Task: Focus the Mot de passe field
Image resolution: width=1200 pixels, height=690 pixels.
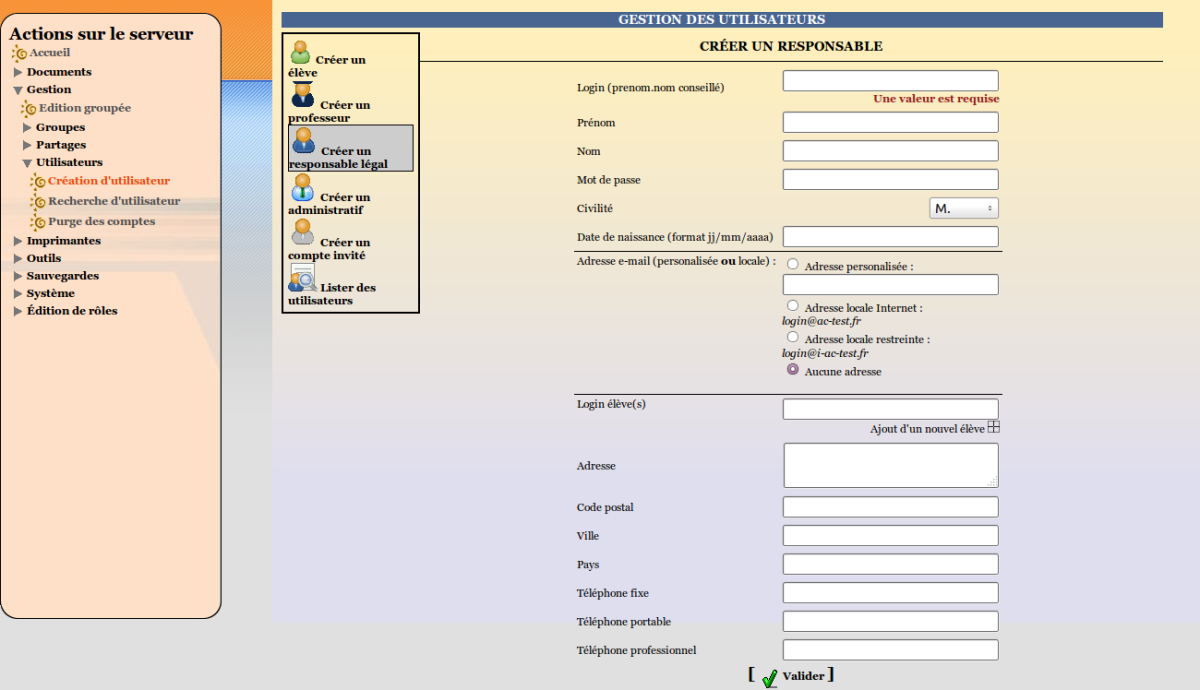Action: pos(891,179)
